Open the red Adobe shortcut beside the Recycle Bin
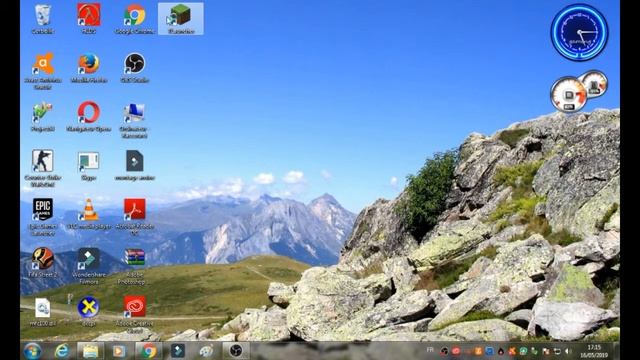This screenshot has height=360, width=640. [x=89, y=19]
